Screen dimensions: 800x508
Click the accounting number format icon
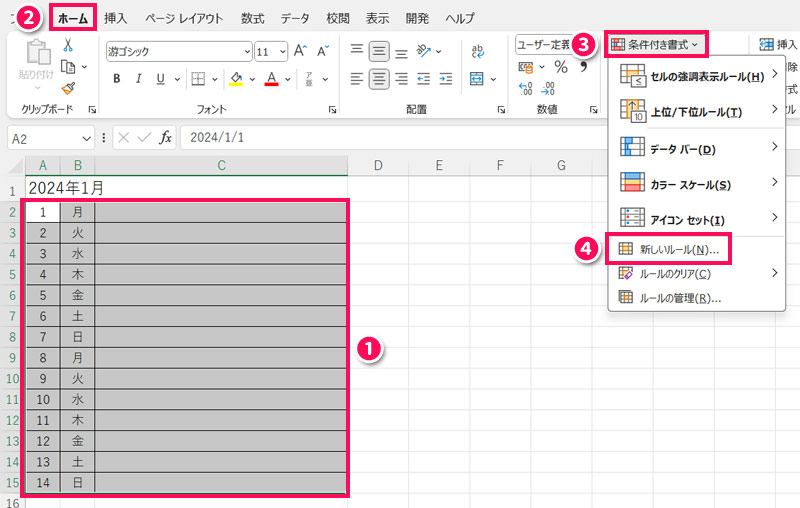click(526, 67)
